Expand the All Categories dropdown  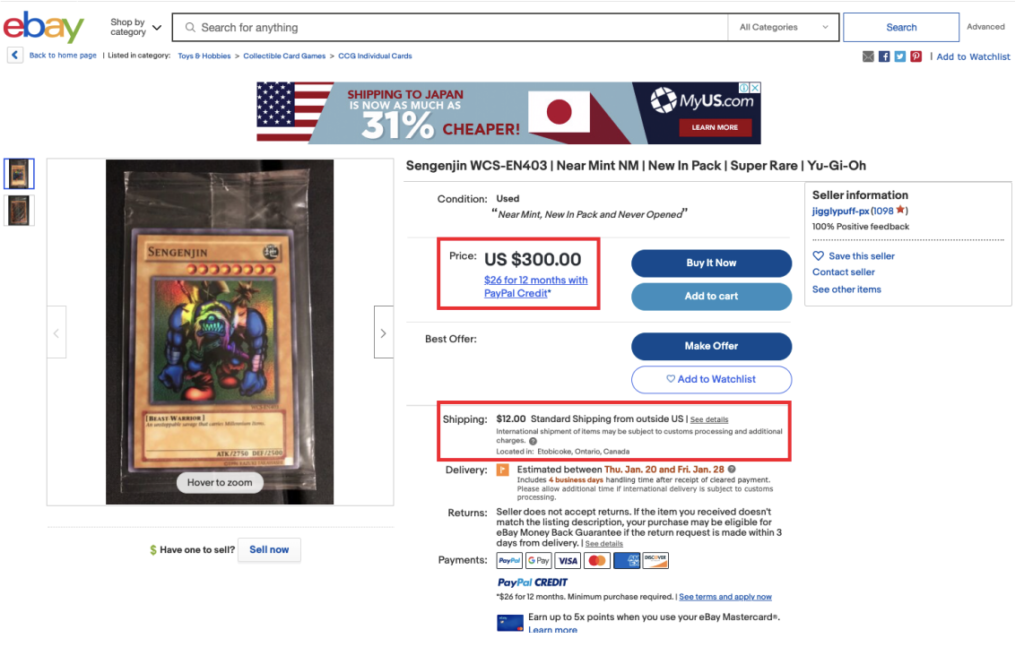pos(783,27)
